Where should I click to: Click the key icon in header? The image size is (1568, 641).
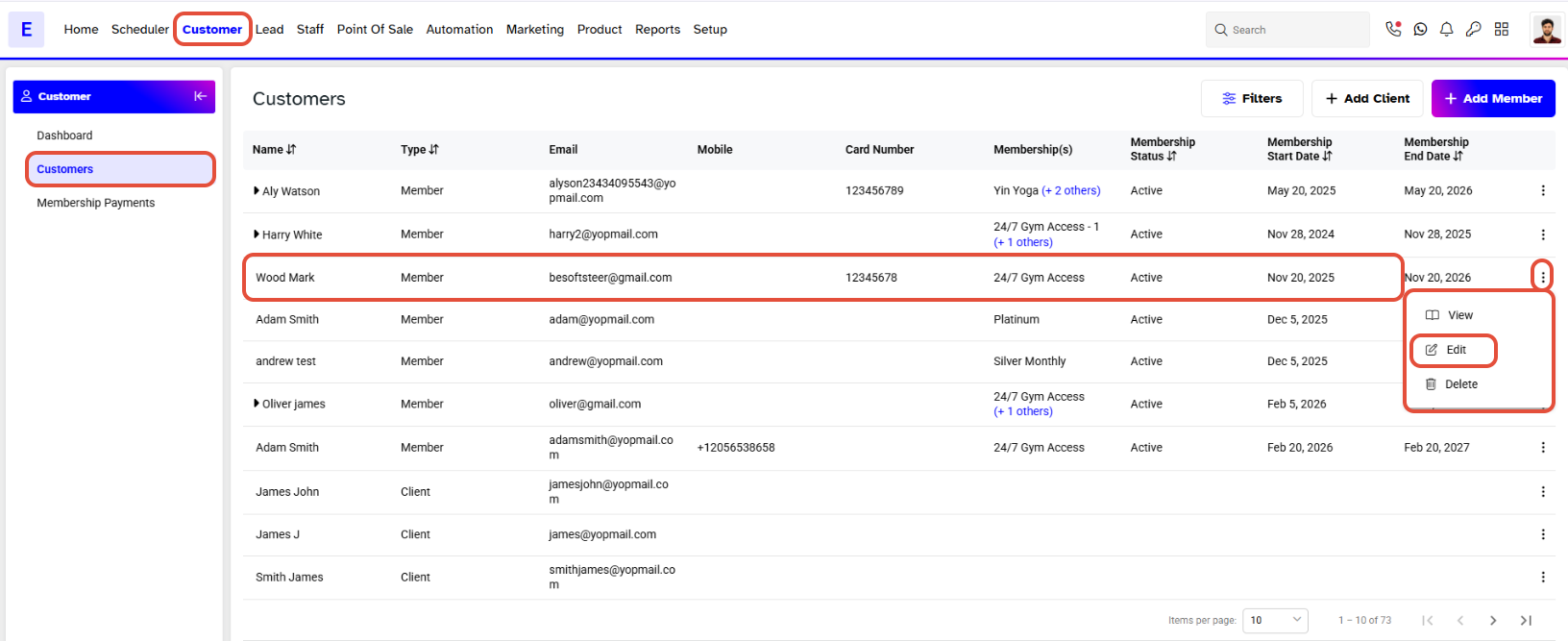(x=1473, y=30)
